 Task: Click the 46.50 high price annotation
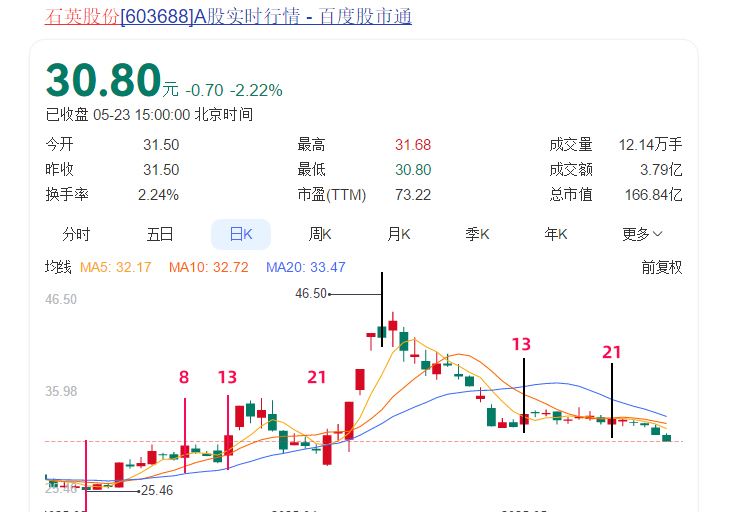coord(311,293)
